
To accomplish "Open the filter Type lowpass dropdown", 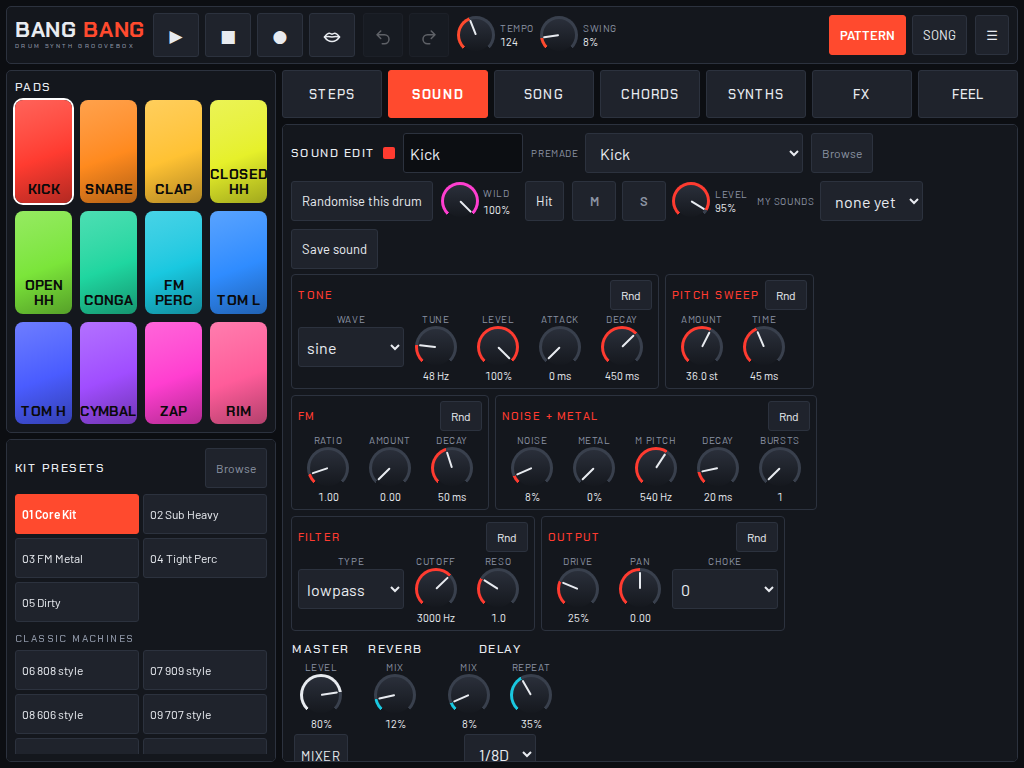I will point(351,590).
